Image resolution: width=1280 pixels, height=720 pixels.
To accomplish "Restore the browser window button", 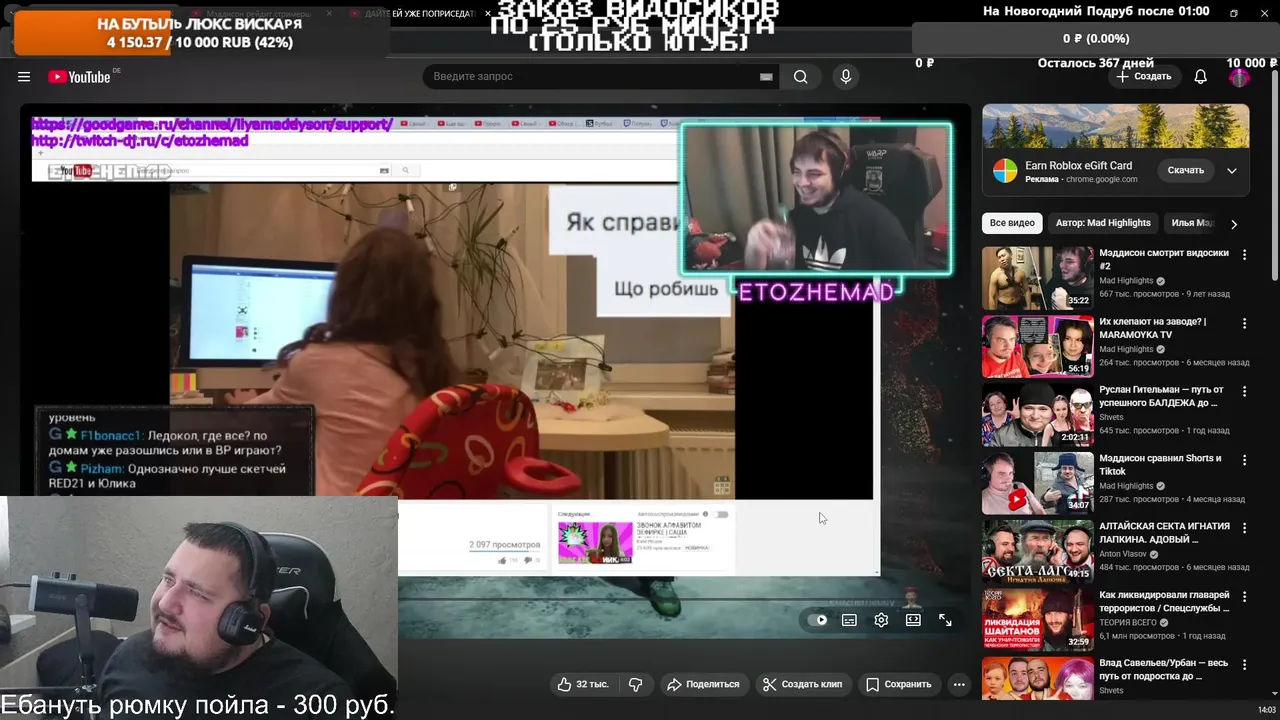I will pos(1234,13).
